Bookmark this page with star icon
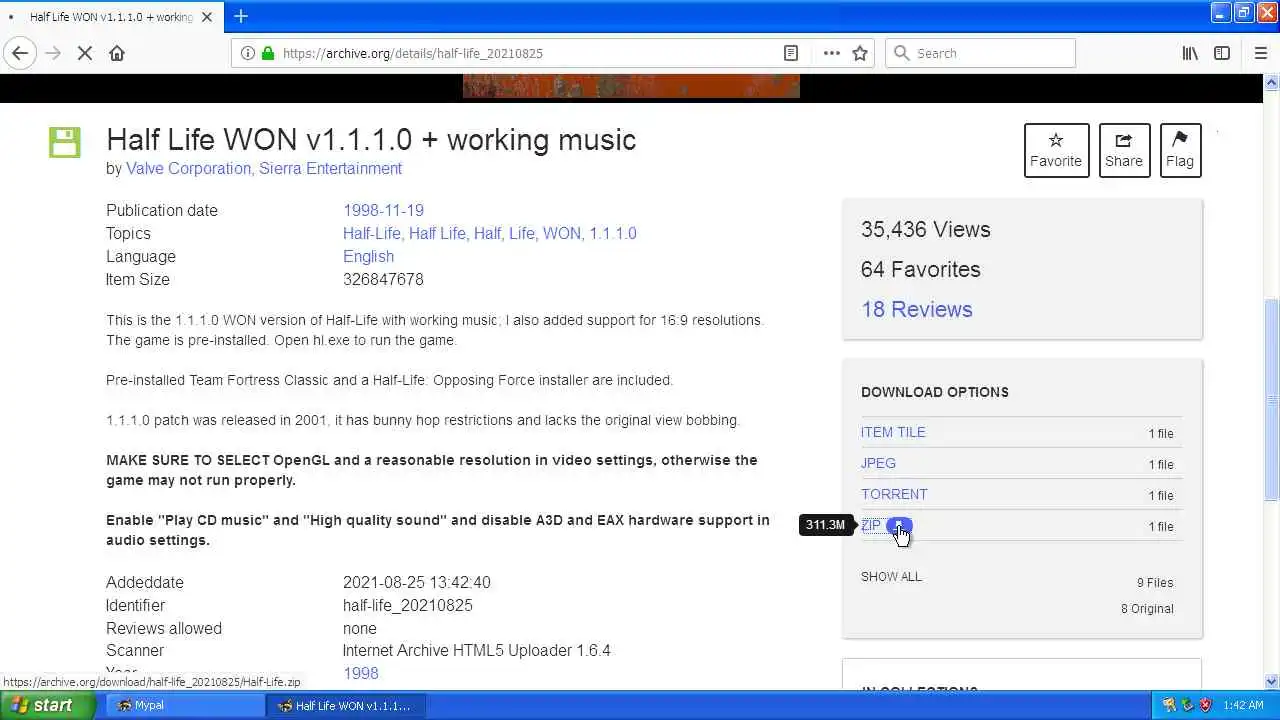The width and height of the screenshot is (1280, 720). [860, 53]
